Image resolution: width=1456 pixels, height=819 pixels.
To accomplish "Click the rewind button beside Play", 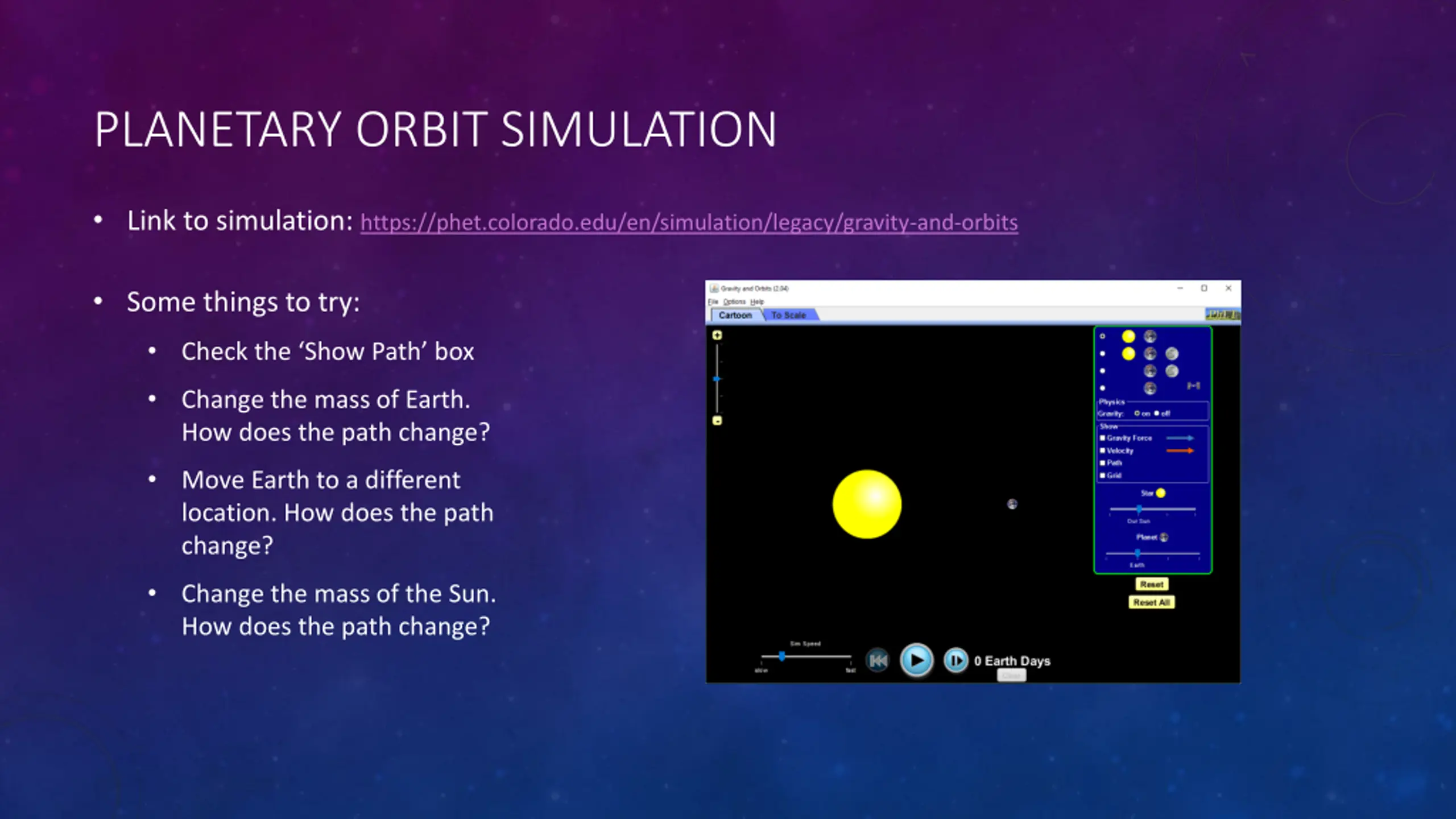I will 878,660.
